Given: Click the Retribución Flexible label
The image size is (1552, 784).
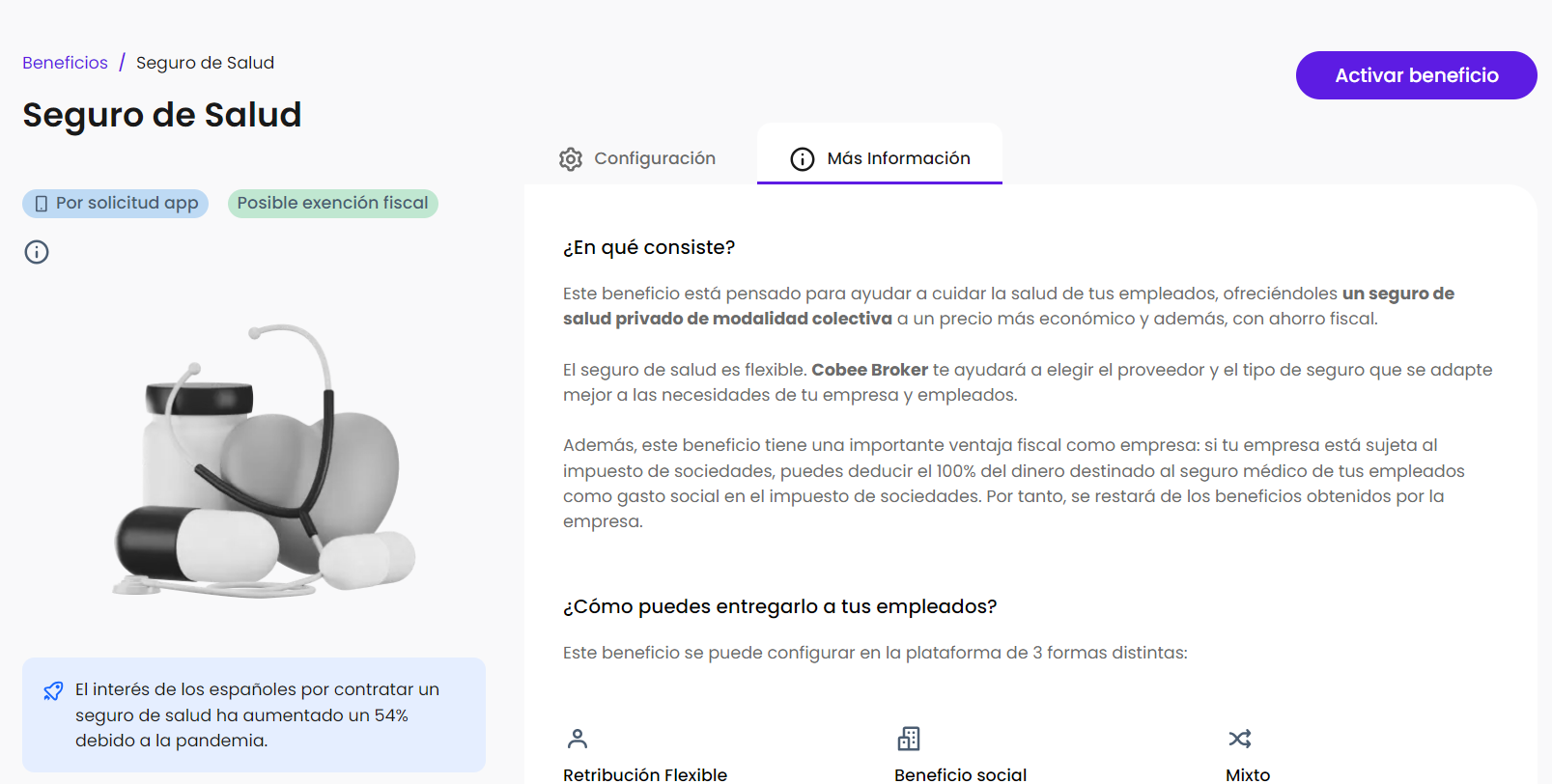Looking at the screenshot, I should tap(645, 774).
